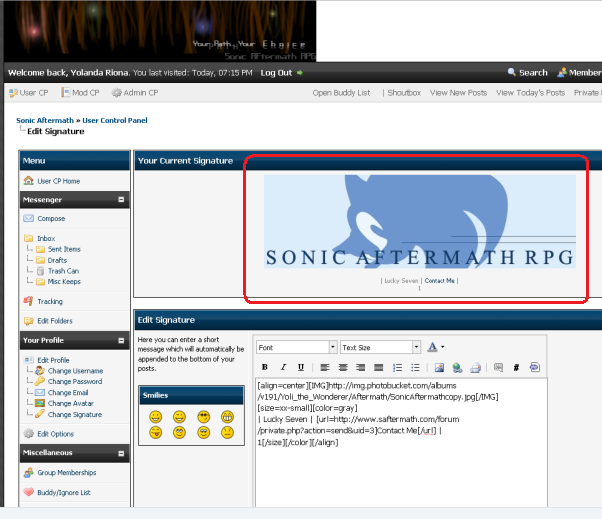The width and height of the screenshot is (602, 519).
Task: Insert code hash icon
Action: pos(516,367)
